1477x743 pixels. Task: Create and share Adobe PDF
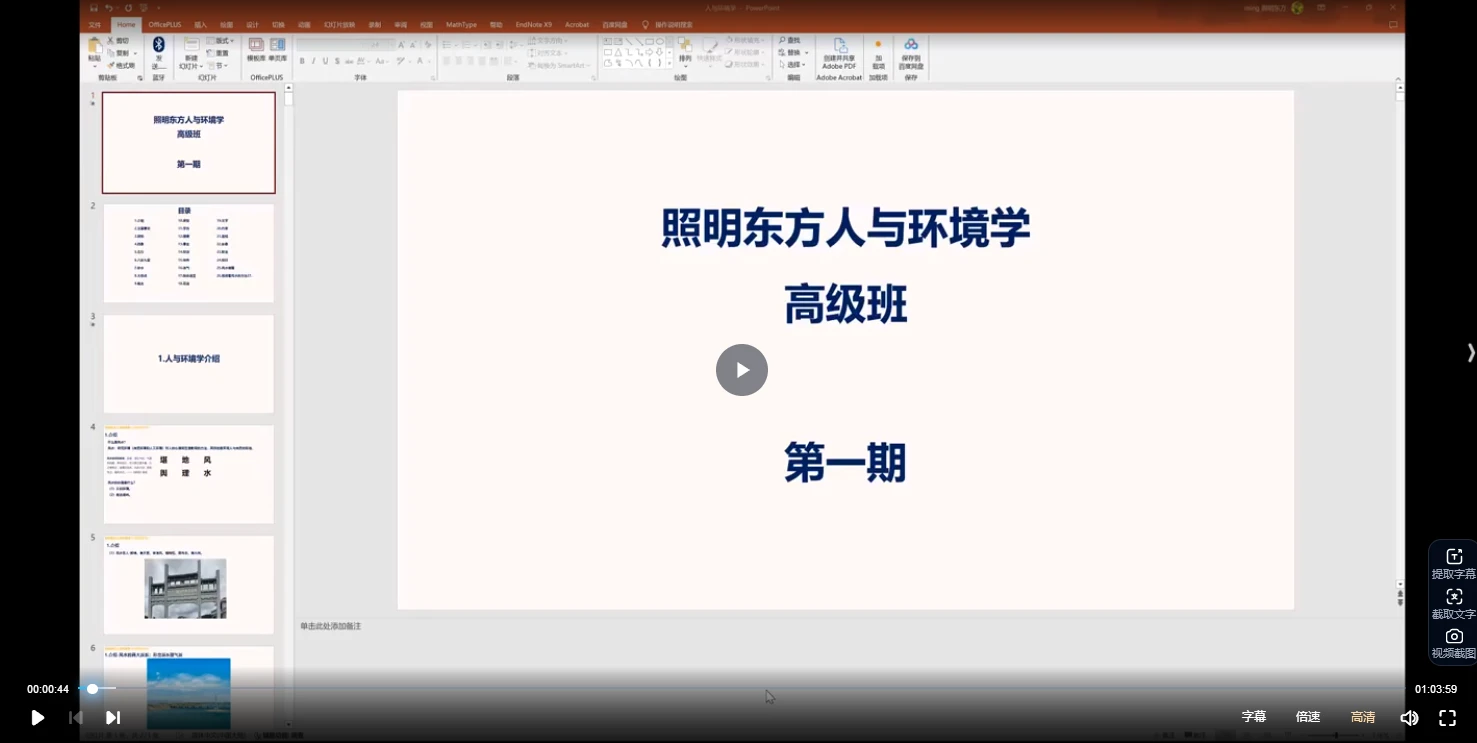click(839, 52)
